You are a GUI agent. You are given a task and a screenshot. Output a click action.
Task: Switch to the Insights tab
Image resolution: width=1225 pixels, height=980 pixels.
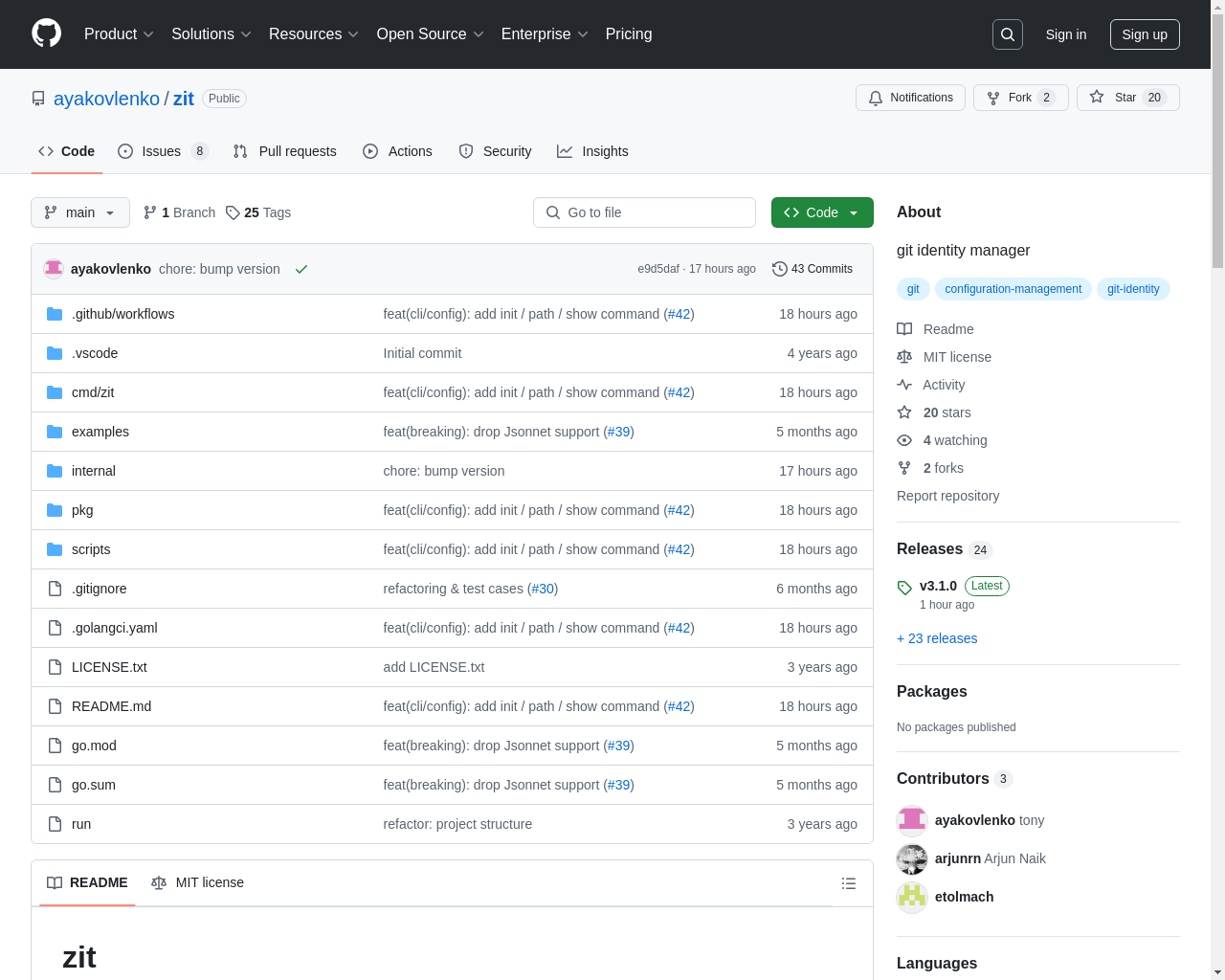click(x=592, y=151)
